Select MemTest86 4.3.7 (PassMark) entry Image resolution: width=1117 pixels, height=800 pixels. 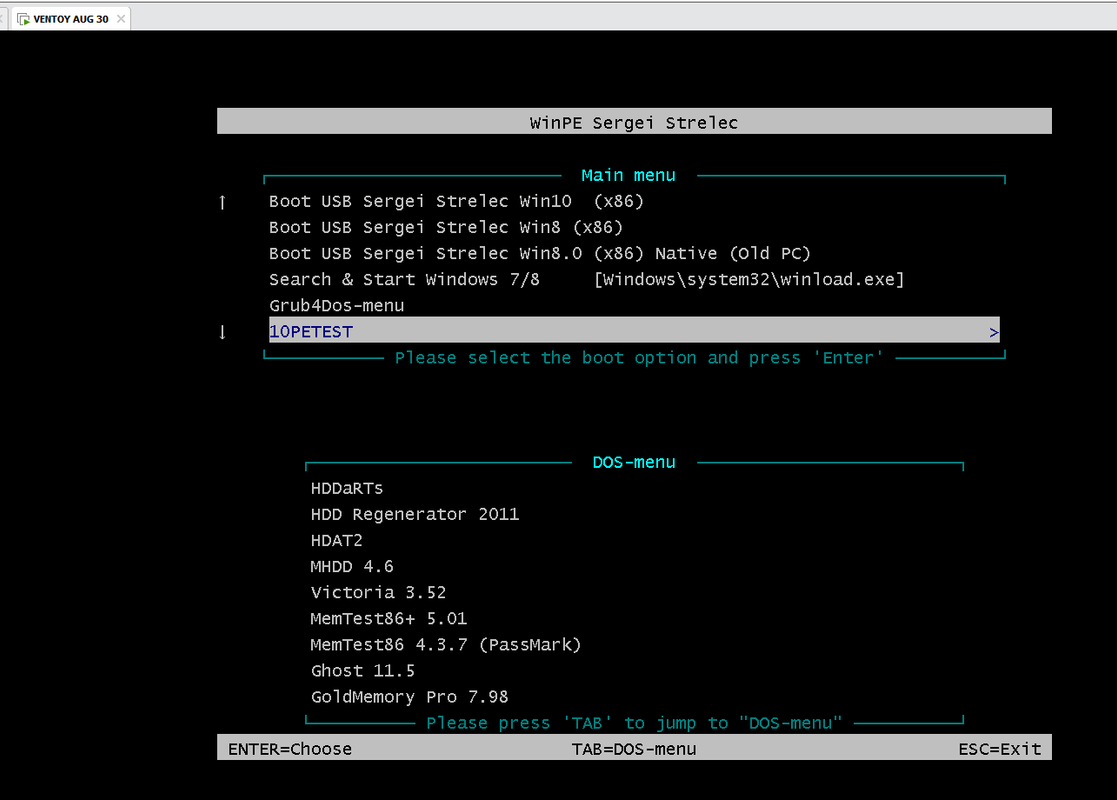(446, 645)
